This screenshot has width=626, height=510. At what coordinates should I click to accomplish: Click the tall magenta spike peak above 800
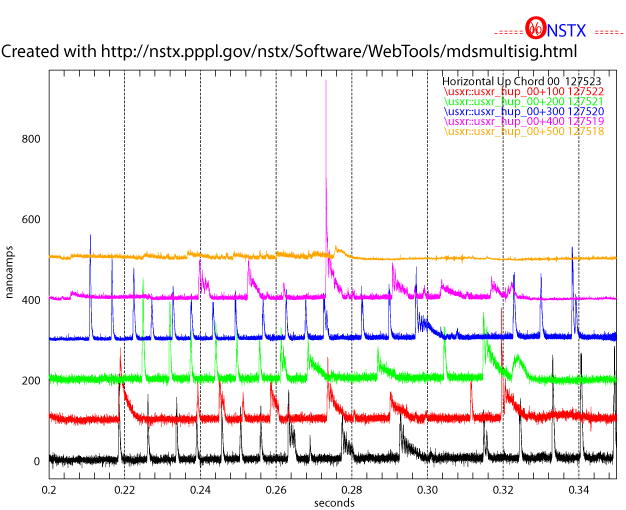click(x=327, y=82)
